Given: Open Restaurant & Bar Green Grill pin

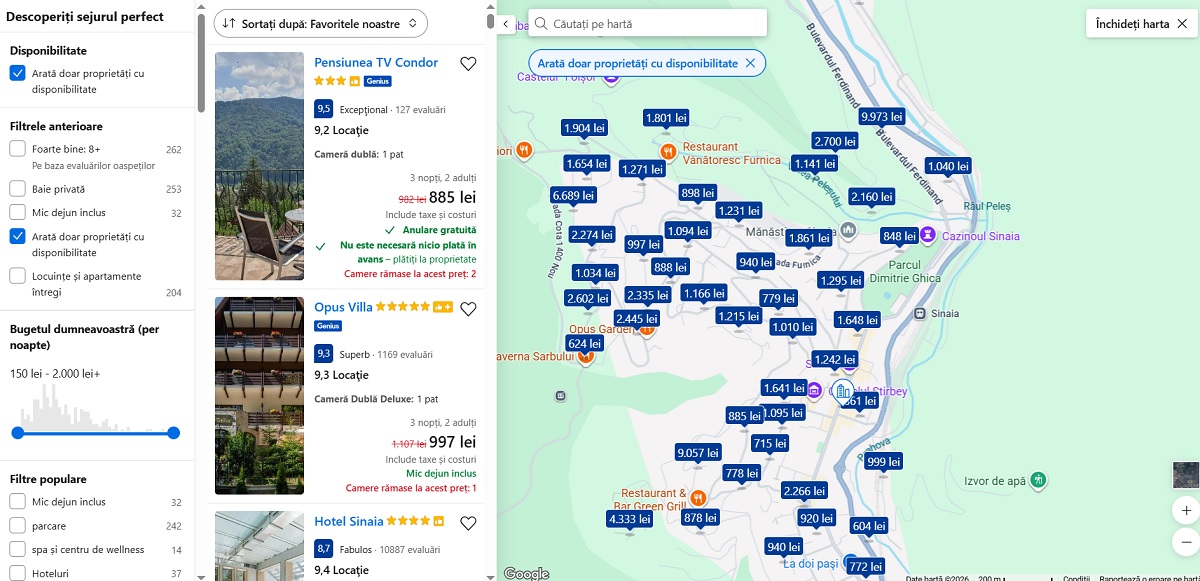Looking at the screenshot, I should coord(698,497).
